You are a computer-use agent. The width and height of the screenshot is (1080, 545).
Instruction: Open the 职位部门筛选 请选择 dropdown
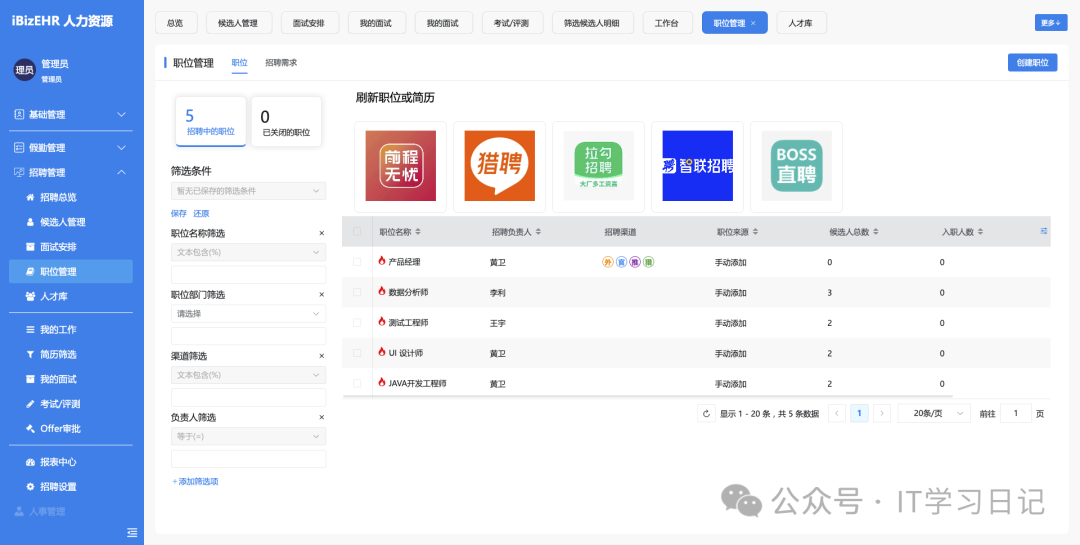click(248, 313)
